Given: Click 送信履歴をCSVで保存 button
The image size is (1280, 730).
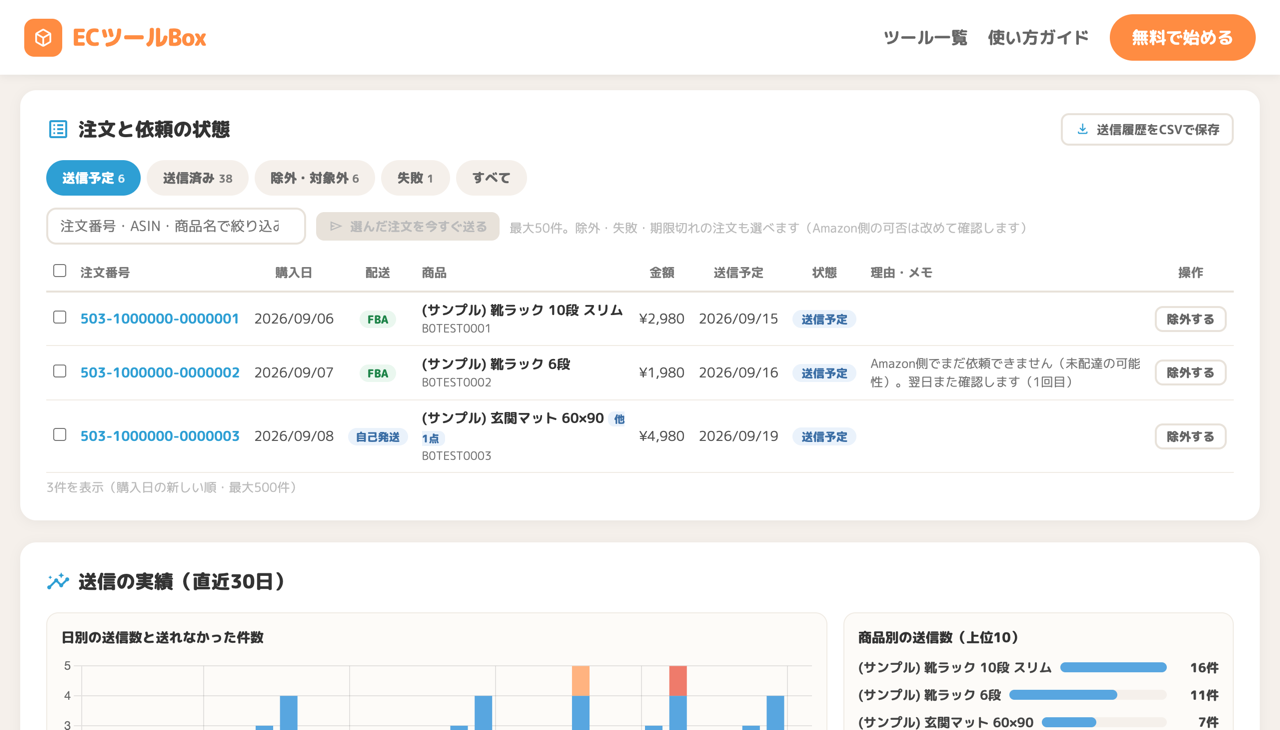Looking at the screenshot, I should [x=1147, y=129].
